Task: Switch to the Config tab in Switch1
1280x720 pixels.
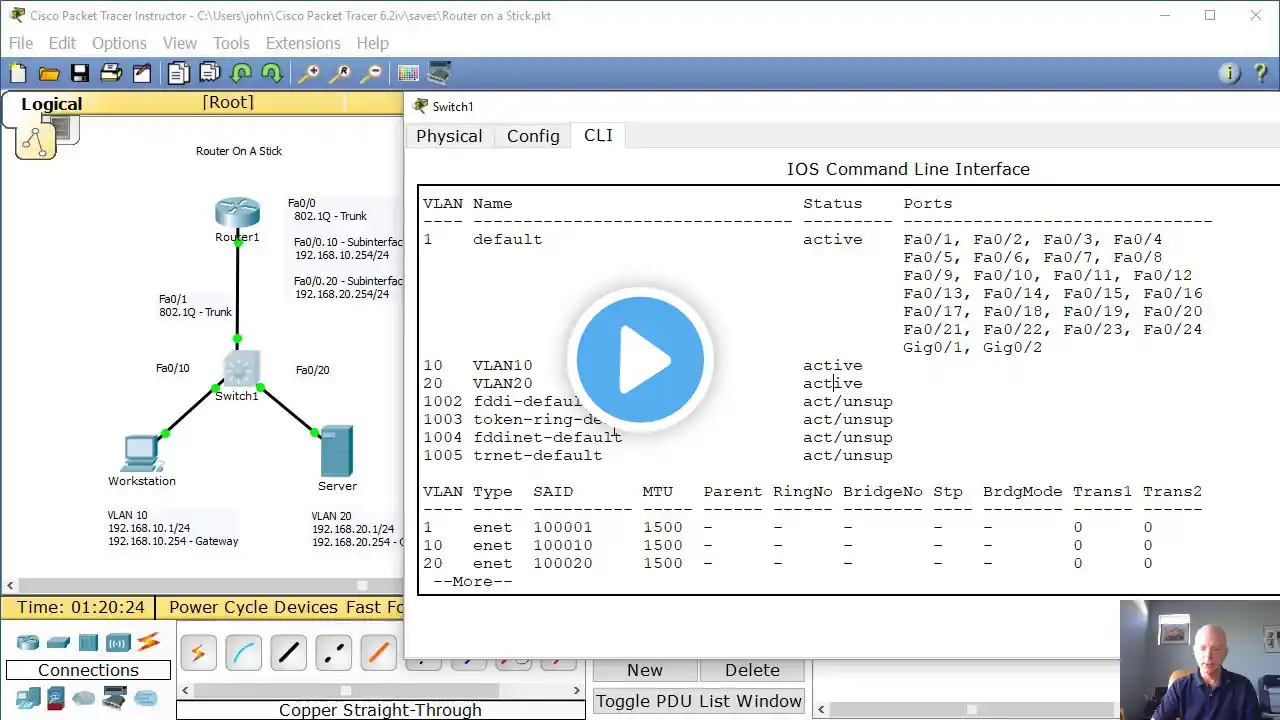Action: 533,136
